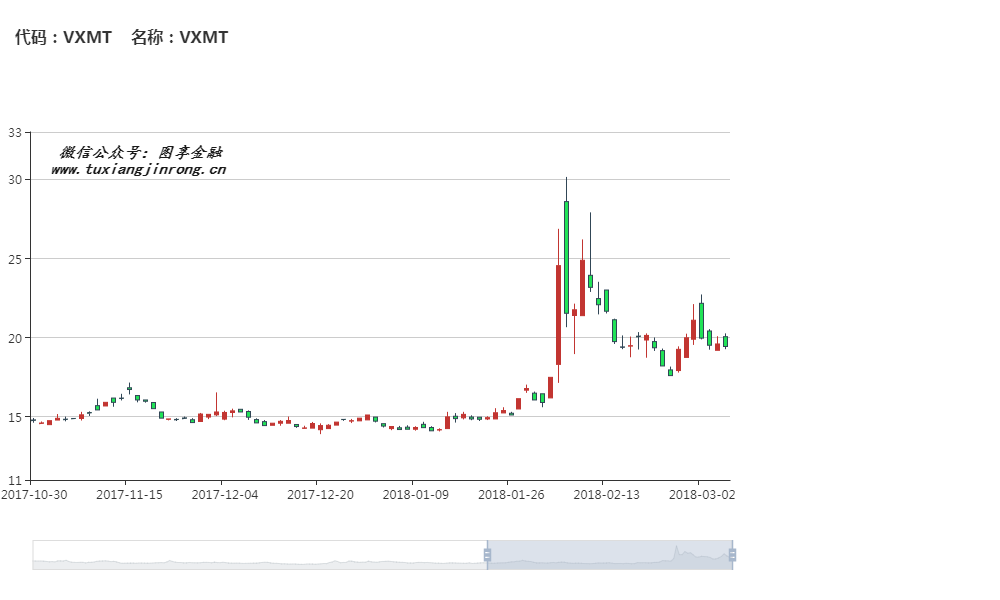Click the y-axis value 25
The width and height of the screenshot is (1000, 600).
[14, 259]
